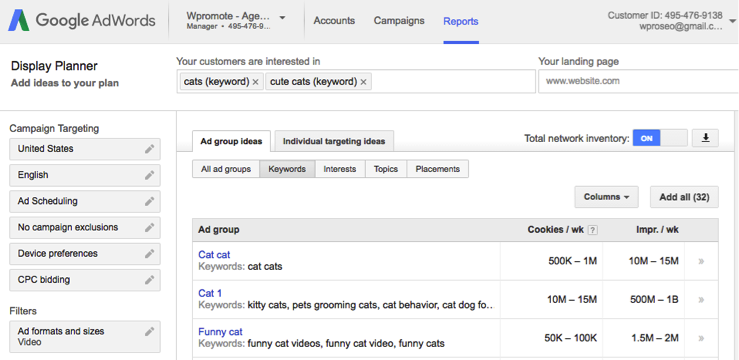Edit Ad Scheduling with its pencil icon
Image resolution: width=739 pixels, height=360 pixels.
tap(149, 201)
